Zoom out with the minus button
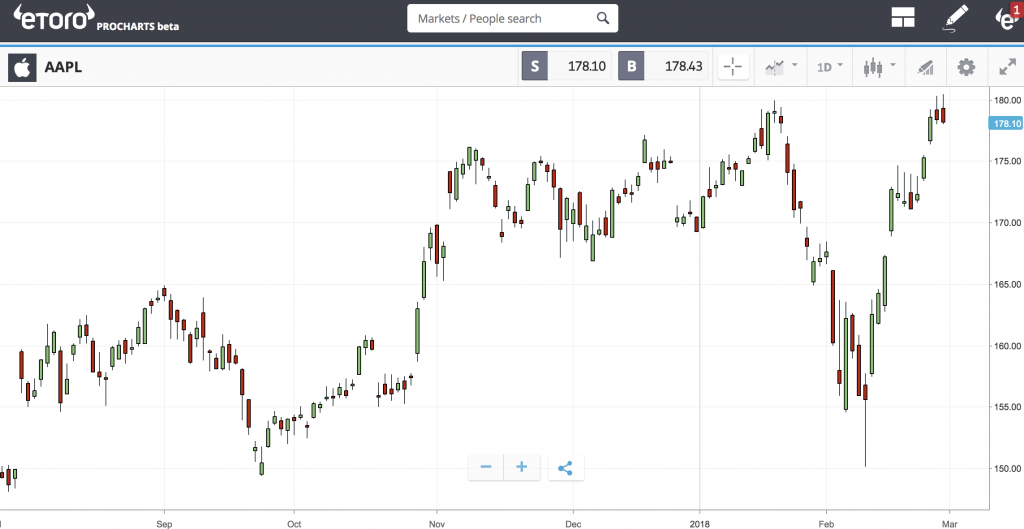Image resolution: width=1024 pixels, height=529 pixels. 486,467
